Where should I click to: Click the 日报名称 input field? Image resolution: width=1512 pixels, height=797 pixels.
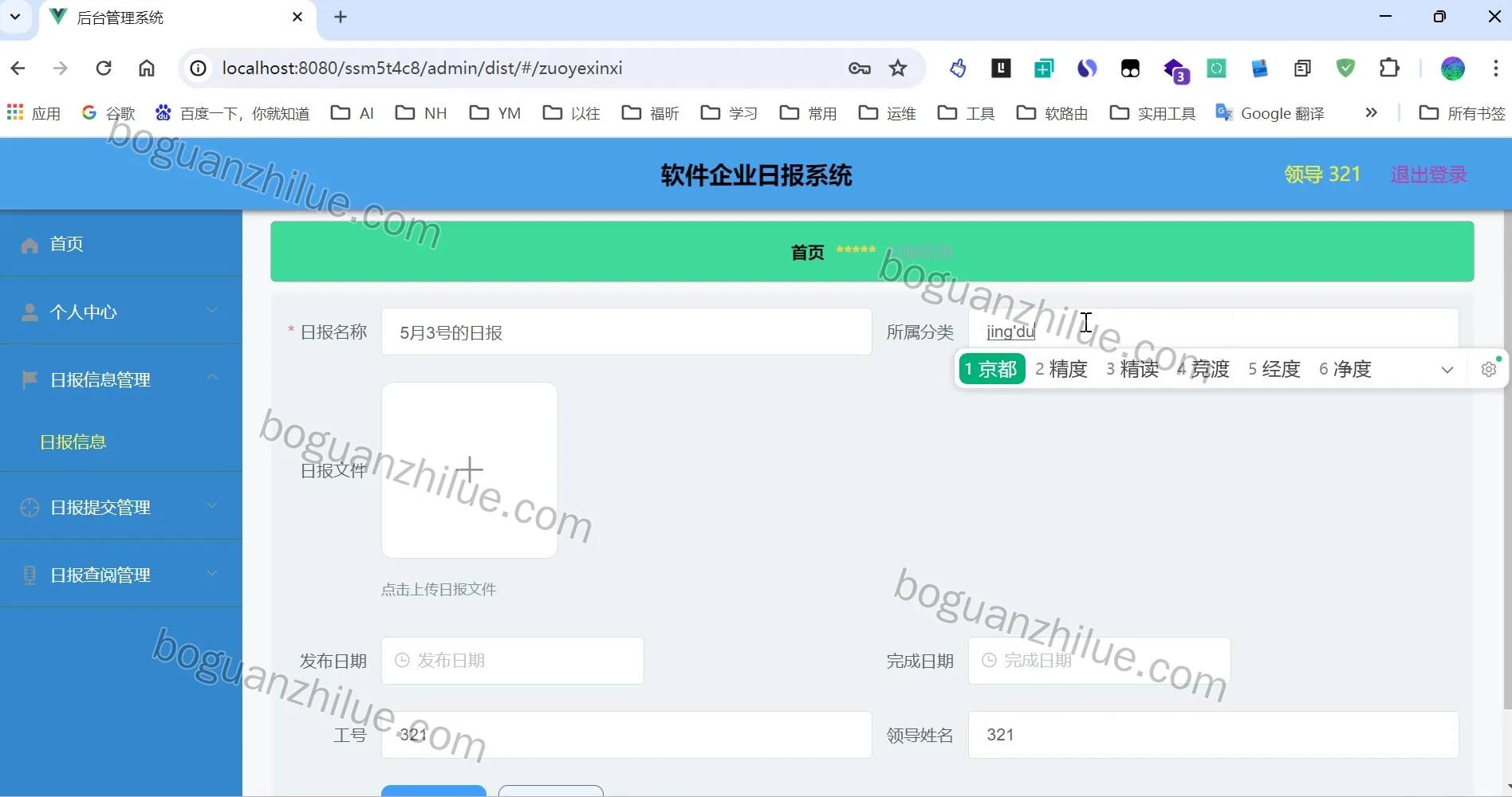pos(626,332)
